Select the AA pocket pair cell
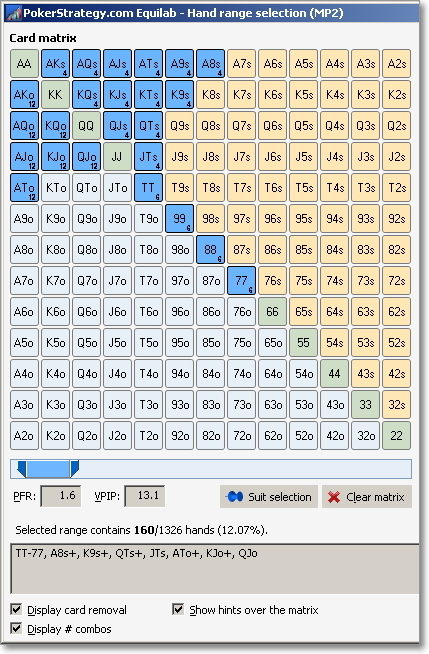429x654 pixels. (x=24, y=64)
